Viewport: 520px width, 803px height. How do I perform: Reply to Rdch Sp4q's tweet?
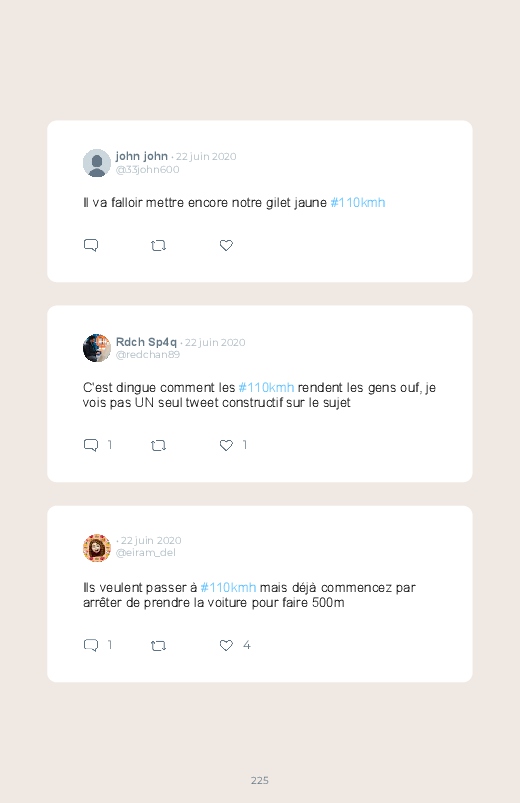[91, 445]
